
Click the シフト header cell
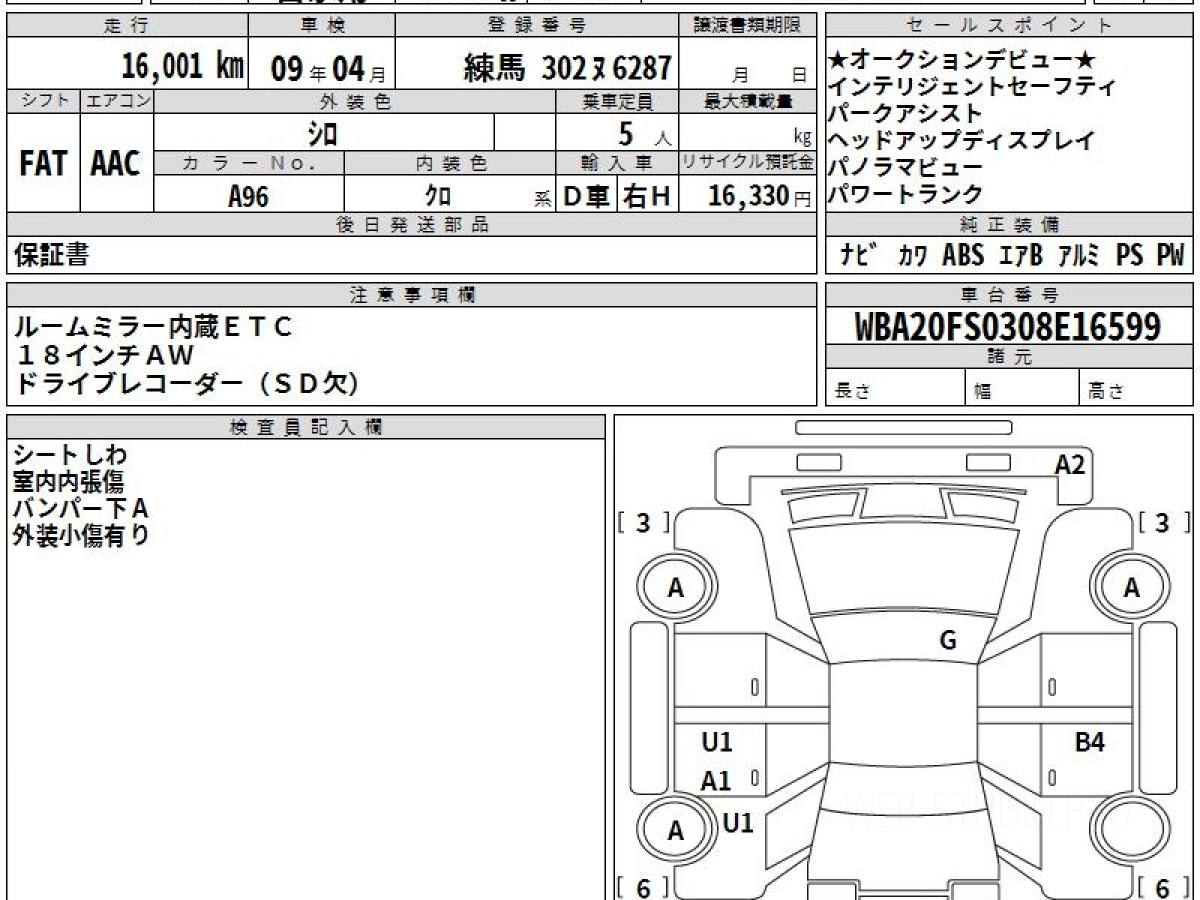click(43, 101)
